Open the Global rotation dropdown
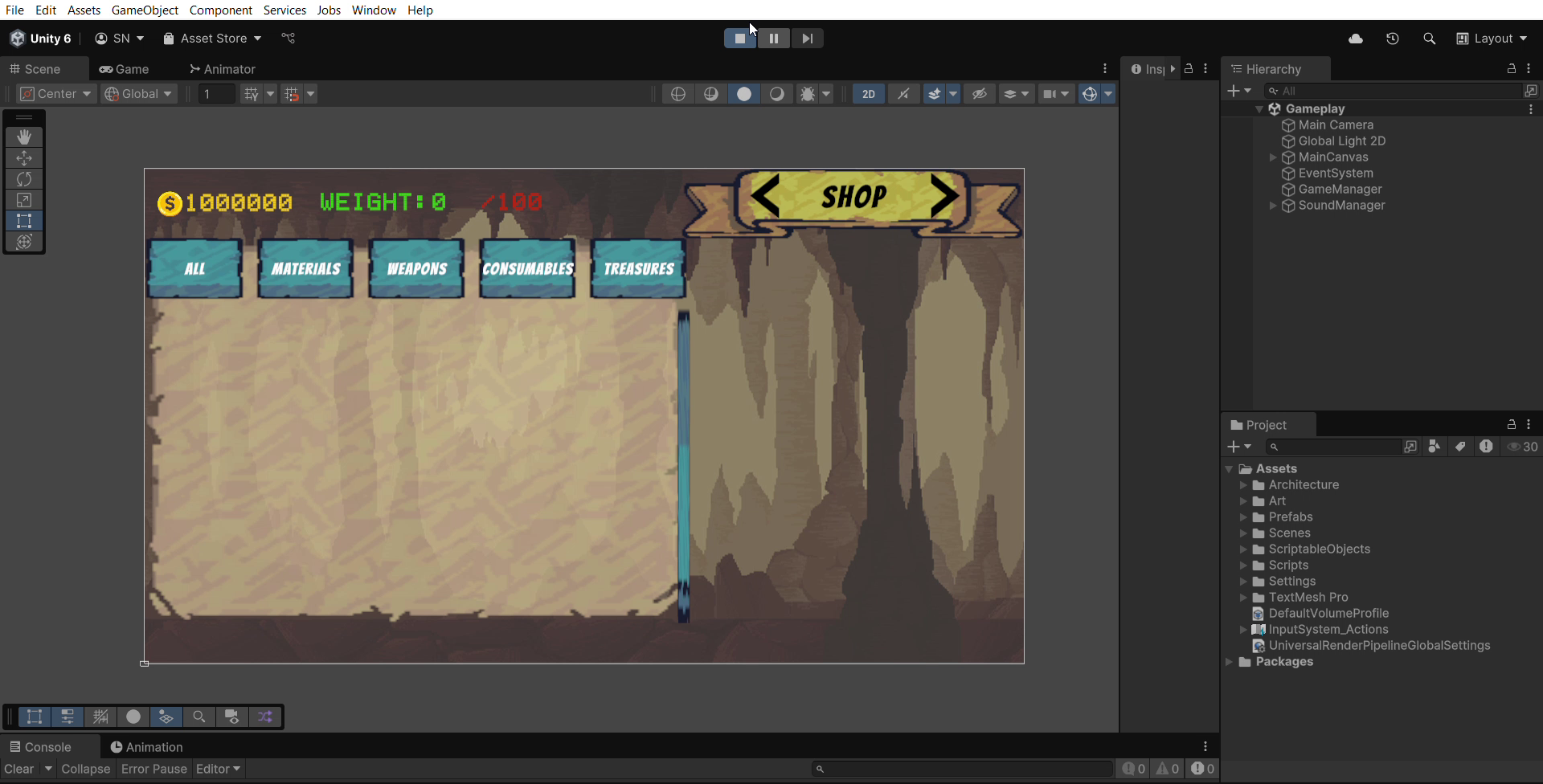 coord(139,94)
